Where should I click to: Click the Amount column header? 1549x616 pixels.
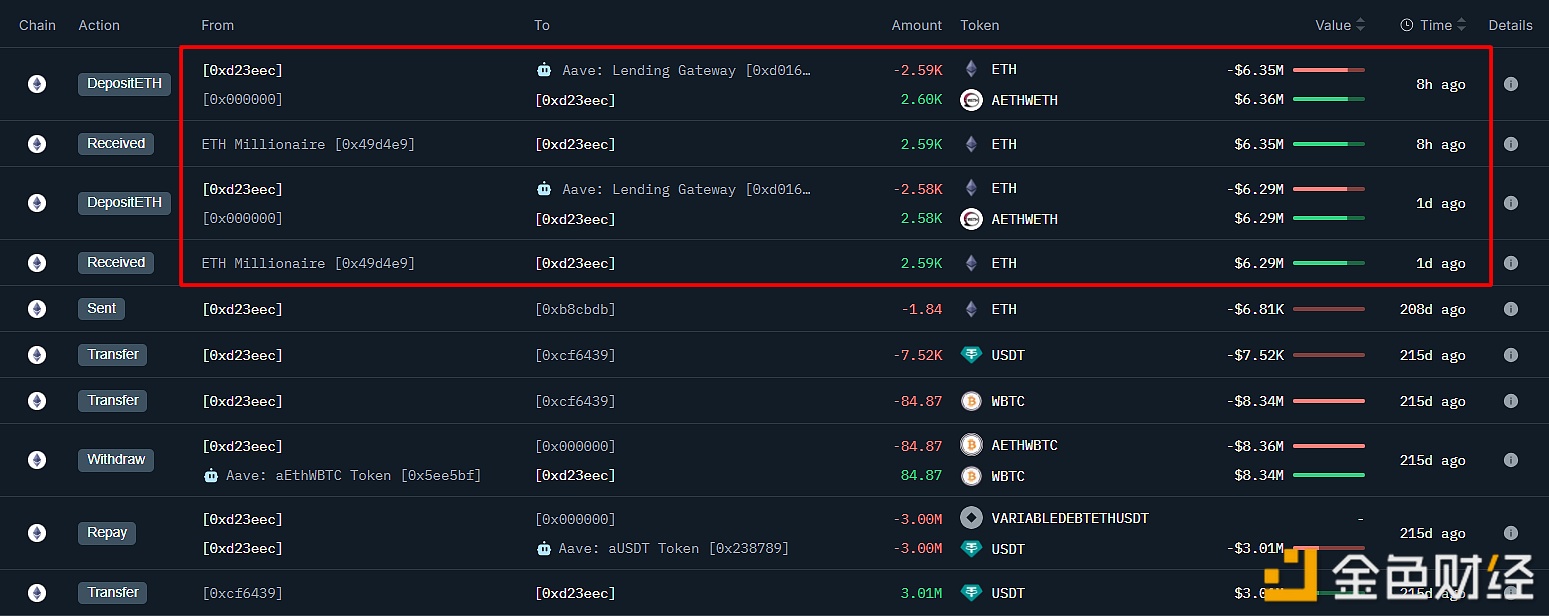[x=916, y=25]
